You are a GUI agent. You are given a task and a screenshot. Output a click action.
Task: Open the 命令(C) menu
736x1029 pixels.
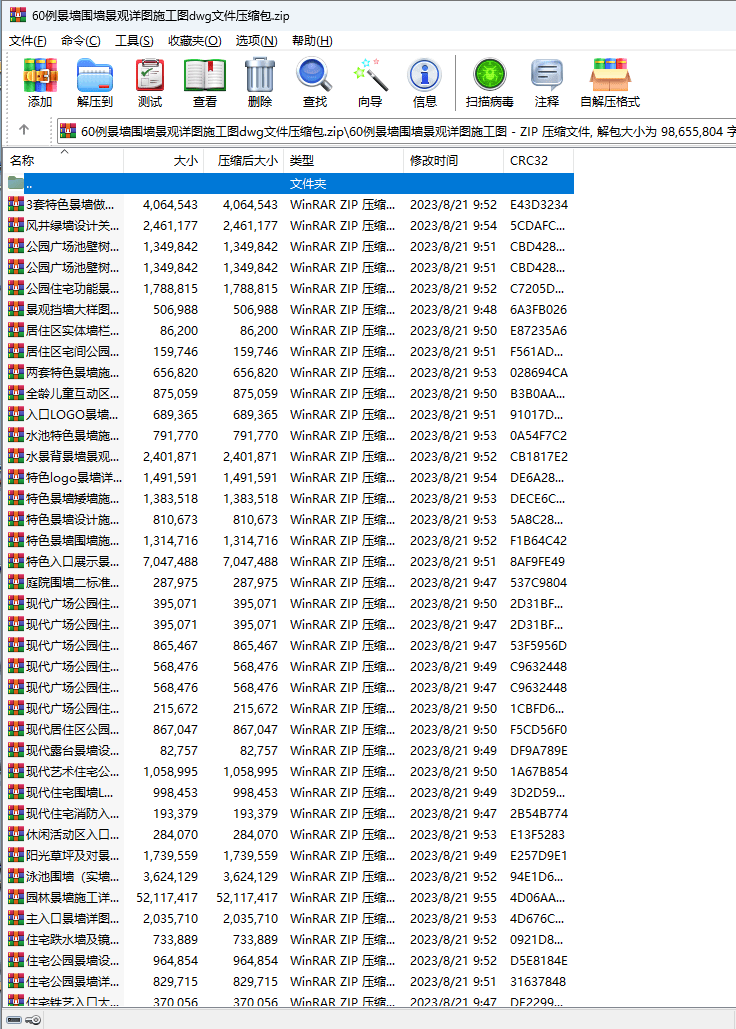pyautogui.click(x=81, y=41)
